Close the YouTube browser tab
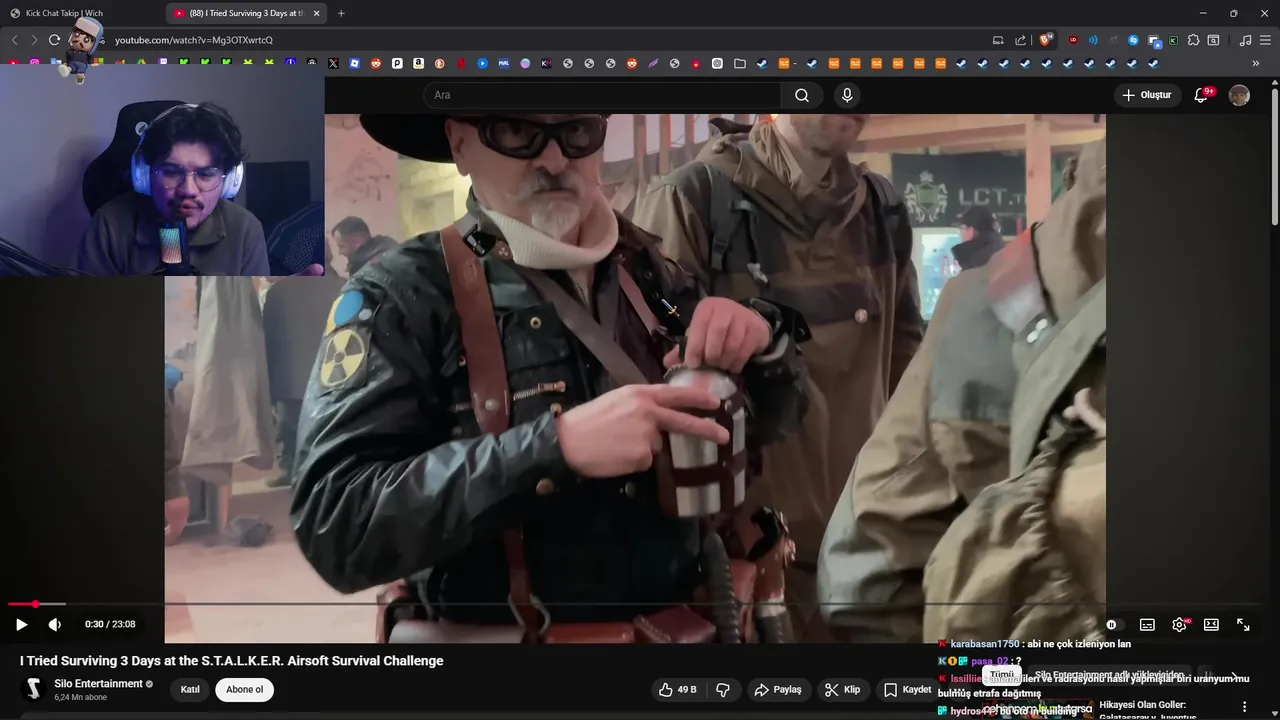Screen dimensions: 1280x720 pyautogui.click(x=317, y=13)
